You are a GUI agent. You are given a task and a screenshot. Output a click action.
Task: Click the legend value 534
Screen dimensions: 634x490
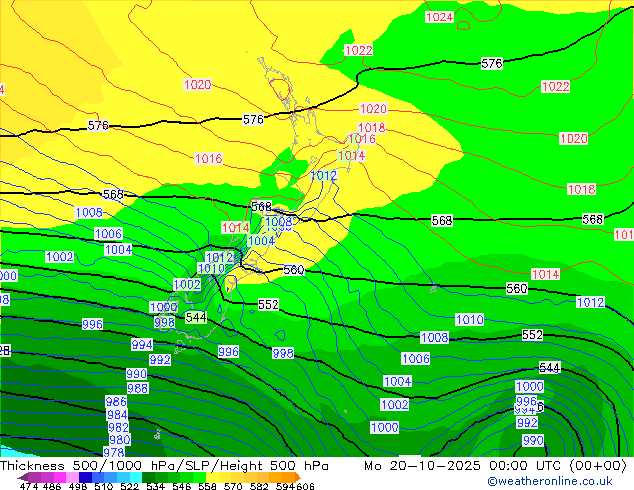coord(156,486)
